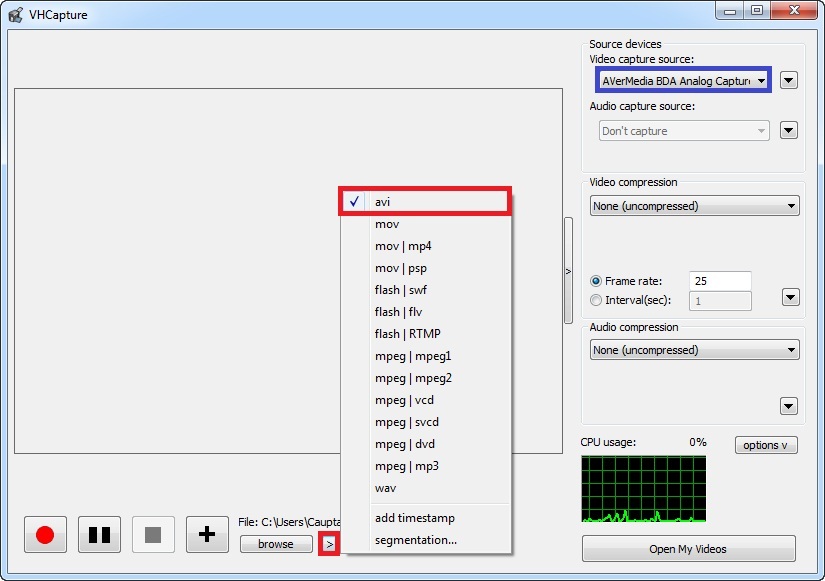Pause the capture with the pause button
Viewport: 825px width, 581px height.
[x=99, y=535]
